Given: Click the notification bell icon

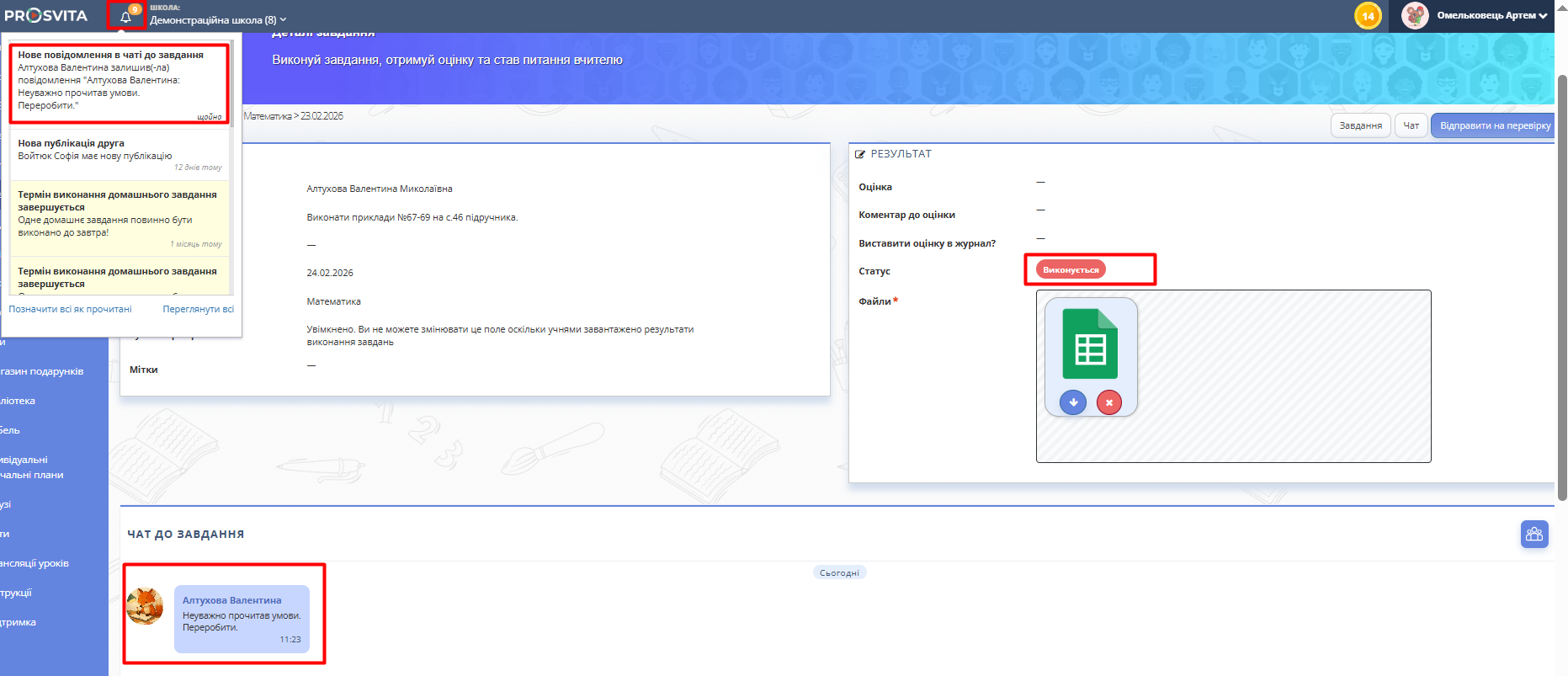Looking at the screenshot, I should pos(125,17).
